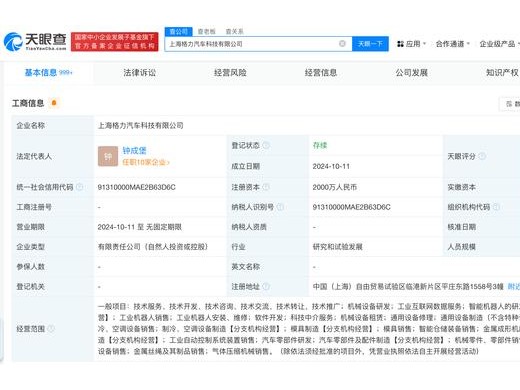This screenshot has height=390, width=520.
Task: Click the 天眼一下 search button
Action: 370,44
